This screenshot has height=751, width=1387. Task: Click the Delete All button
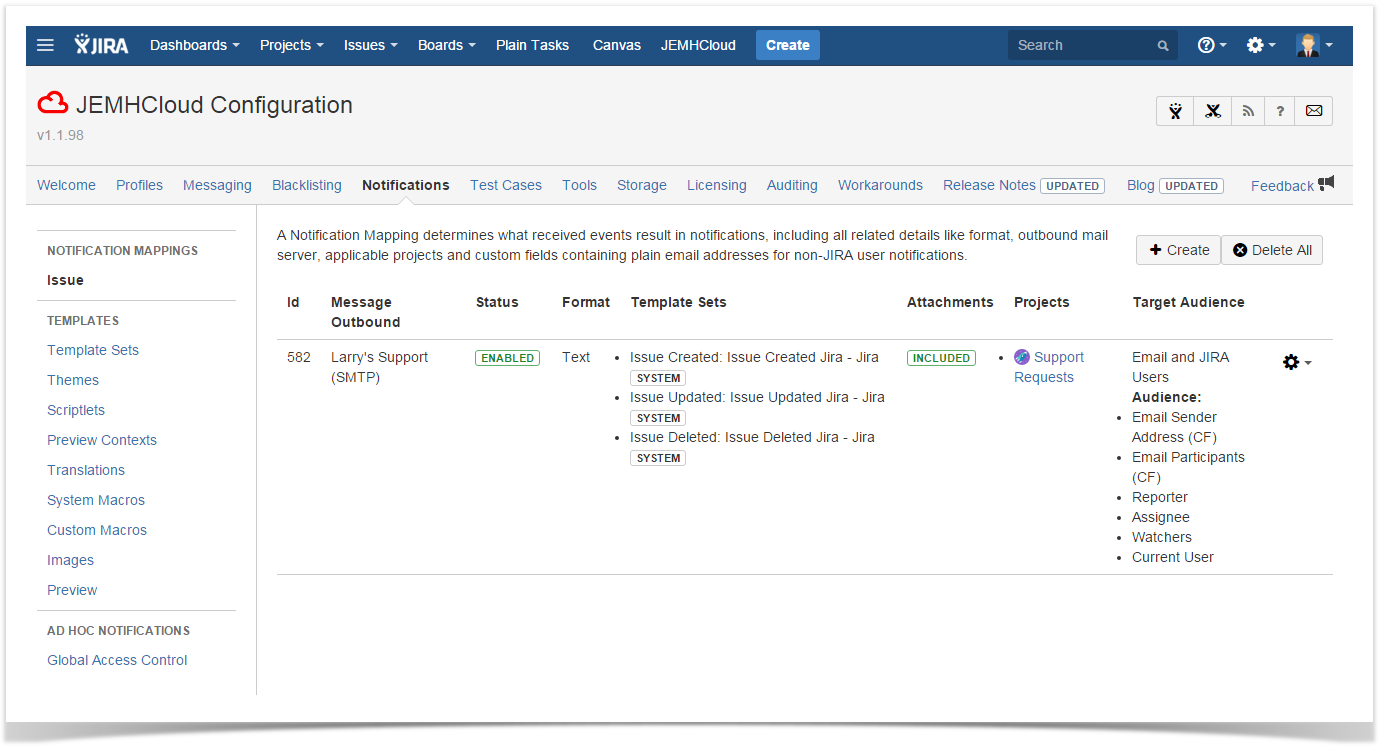[1272, 250]
